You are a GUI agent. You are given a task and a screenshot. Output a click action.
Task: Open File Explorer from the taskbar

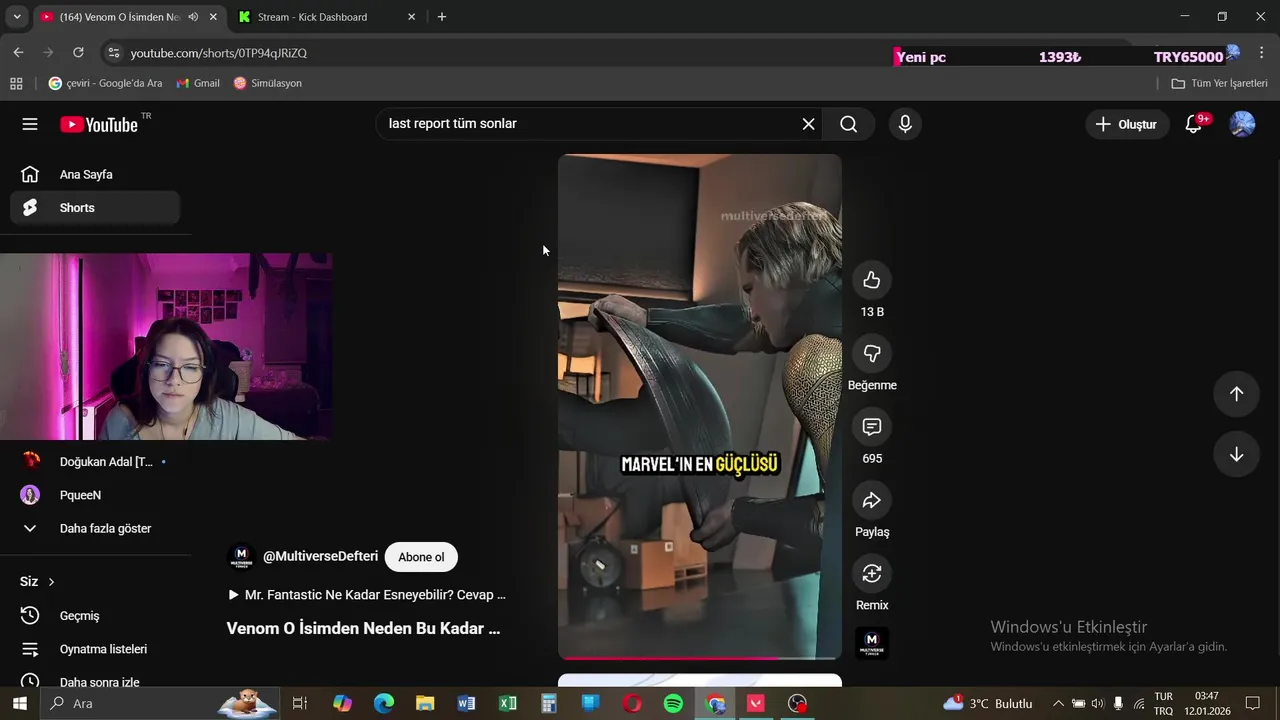pyautogui.click(x=425, y=703)
